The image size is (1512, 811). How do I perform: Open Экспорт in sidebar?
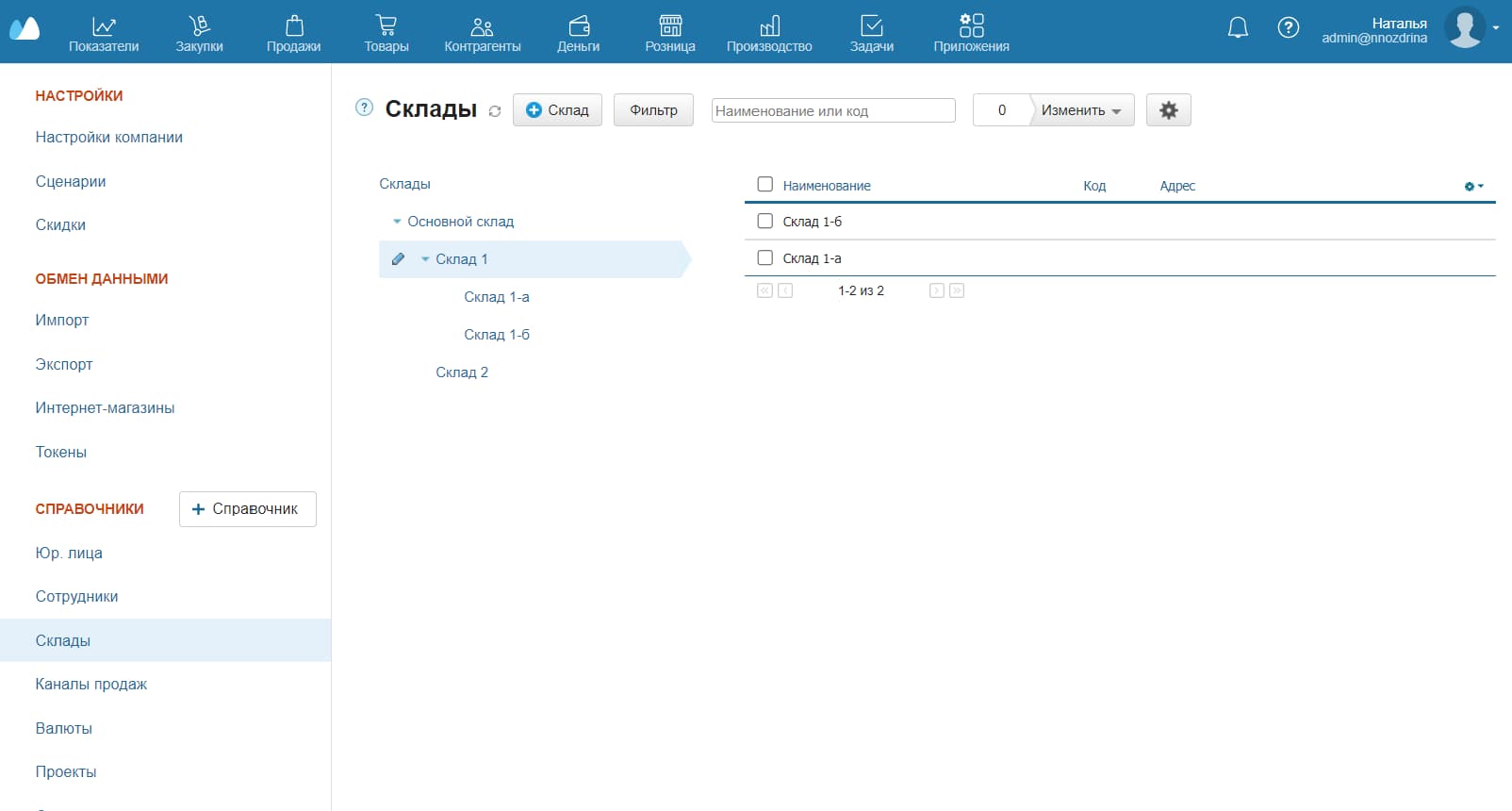pos(64,364)
